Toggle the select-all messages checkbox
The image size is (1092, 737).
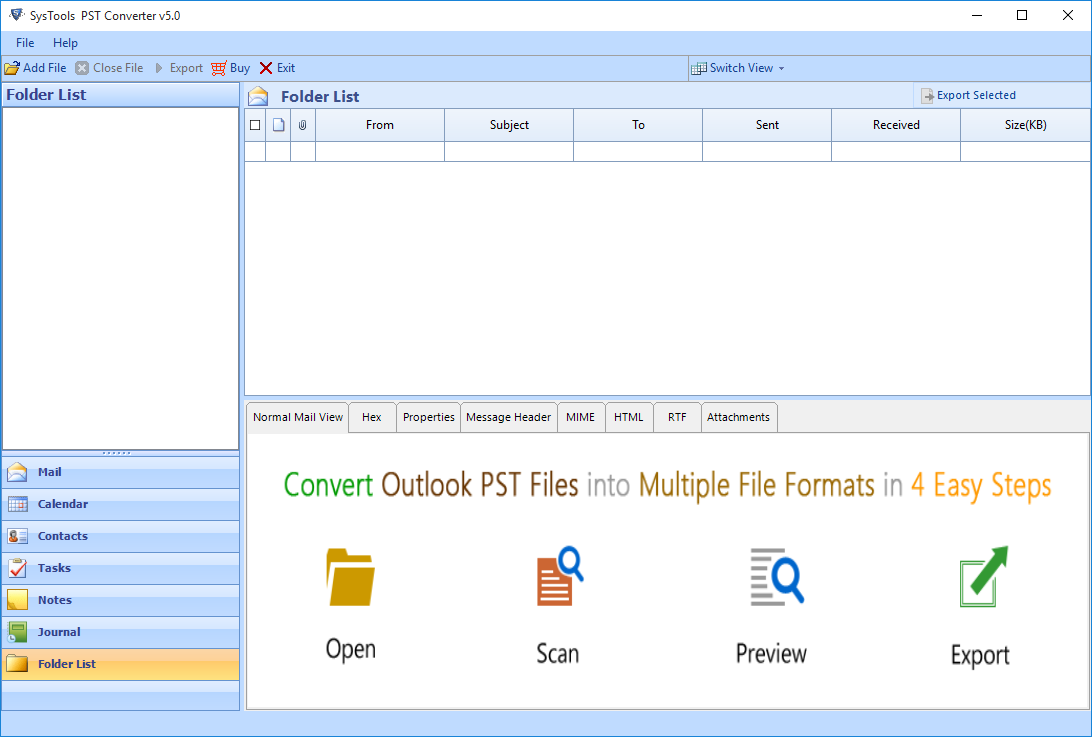click(x=255, y=124)
